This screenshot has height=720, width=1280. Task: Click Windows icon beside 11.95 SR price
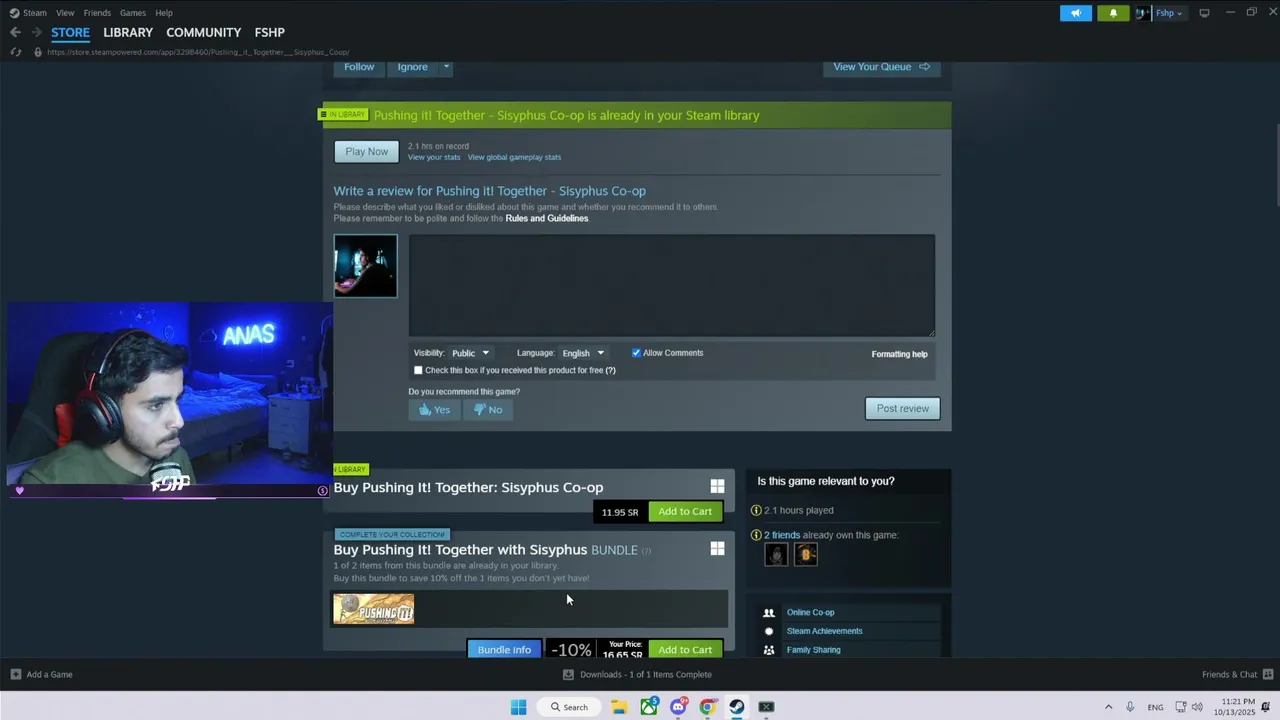717,486
